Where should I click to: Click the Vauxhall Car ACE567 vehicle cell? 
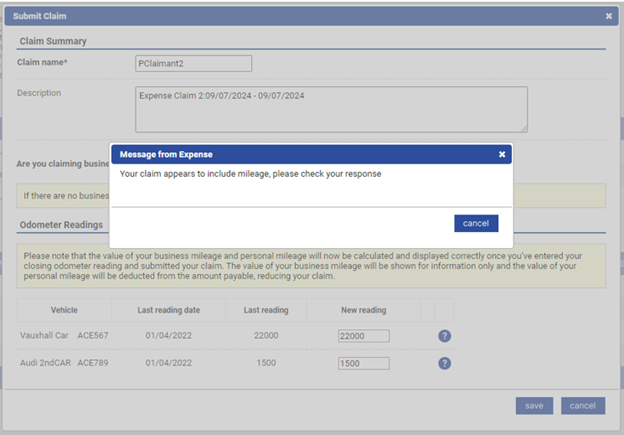click(64, 336)
